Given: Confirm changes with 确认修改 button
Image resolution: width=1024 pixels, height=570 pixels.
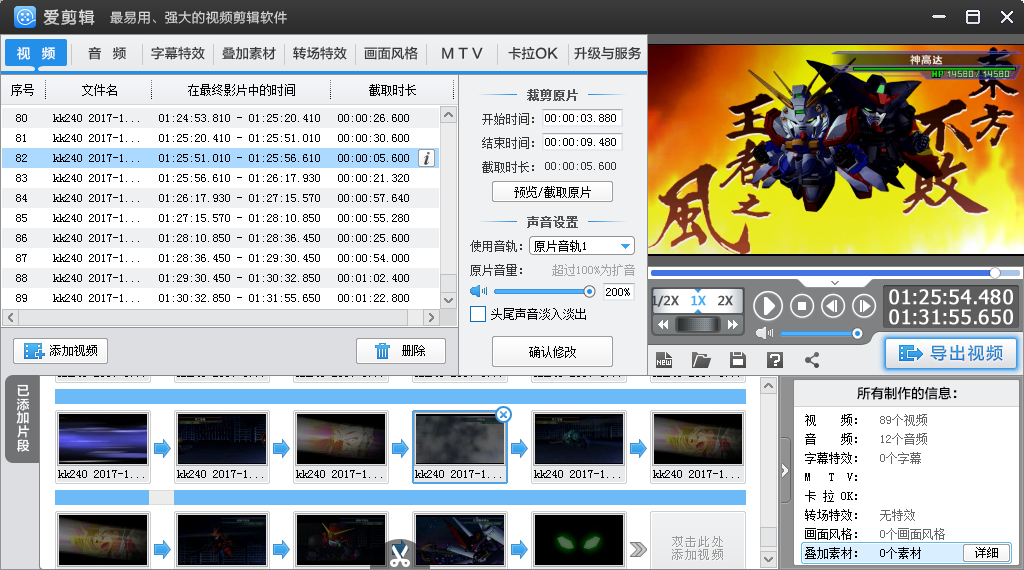Looking at the screenshot, I should (552, 352).
